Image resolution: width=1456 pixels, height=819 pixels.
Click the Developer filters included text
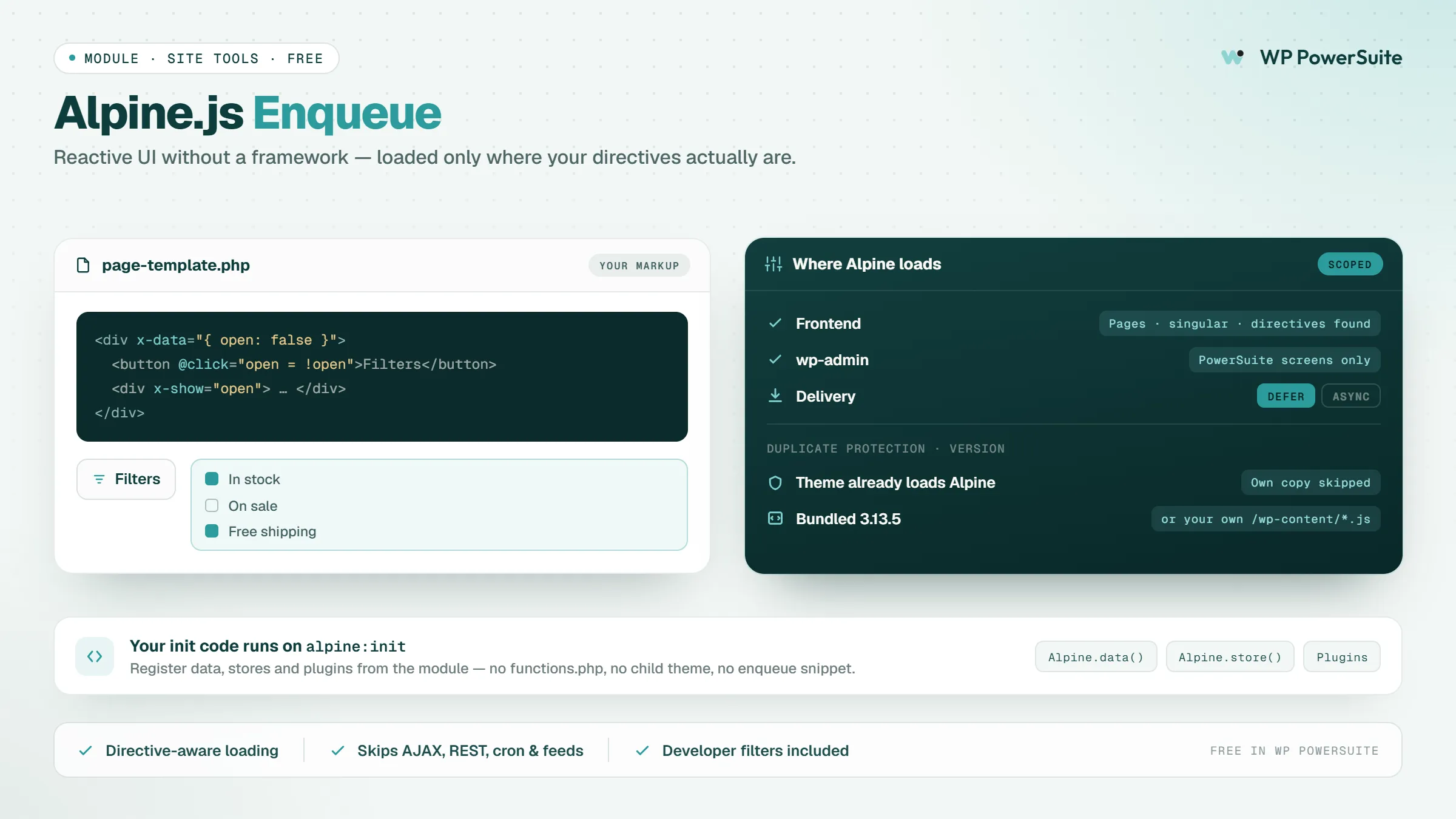(755, 750)
